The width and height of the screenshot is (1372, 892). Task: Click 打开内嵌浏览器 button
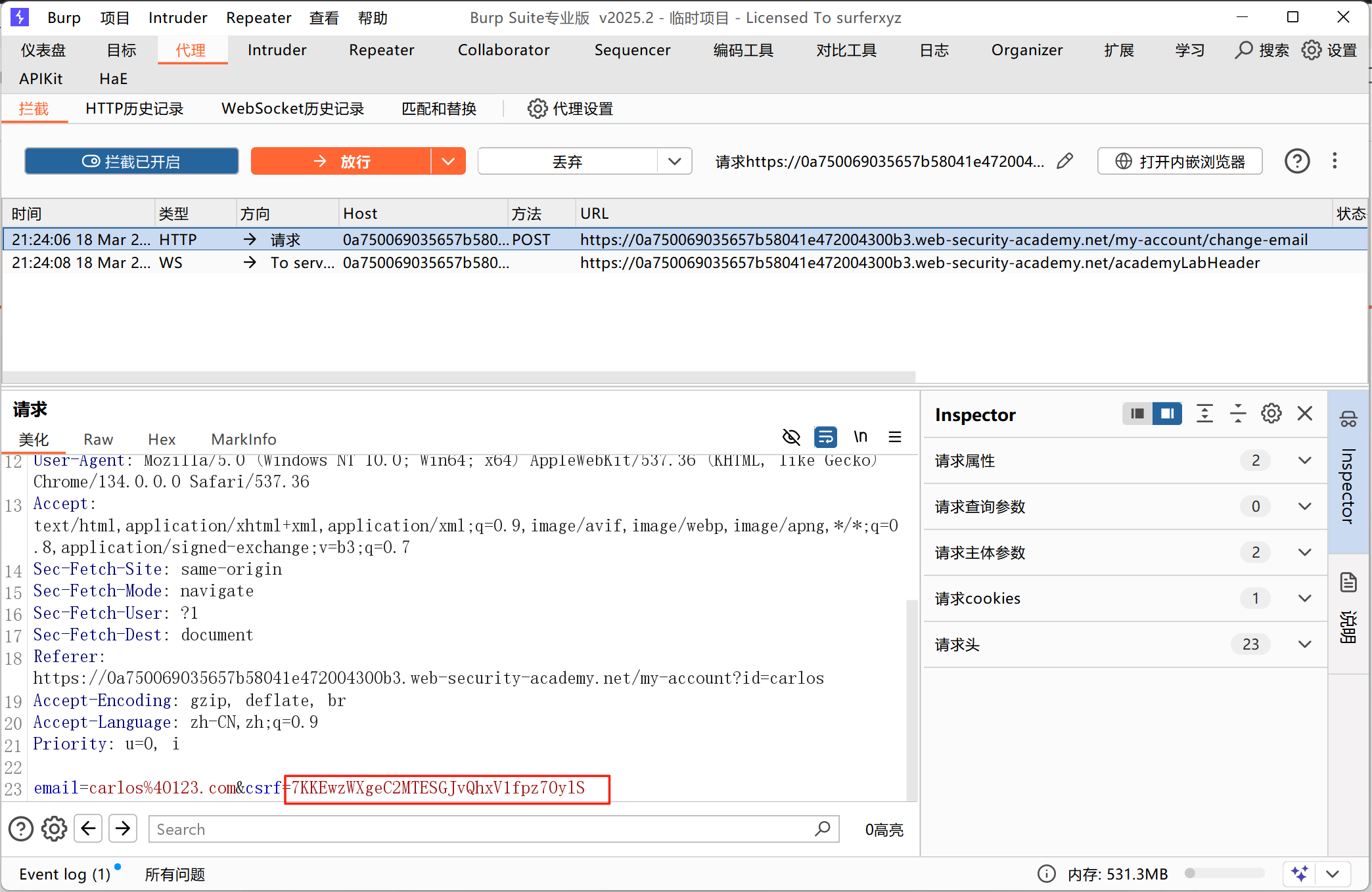click(1179, 161)
